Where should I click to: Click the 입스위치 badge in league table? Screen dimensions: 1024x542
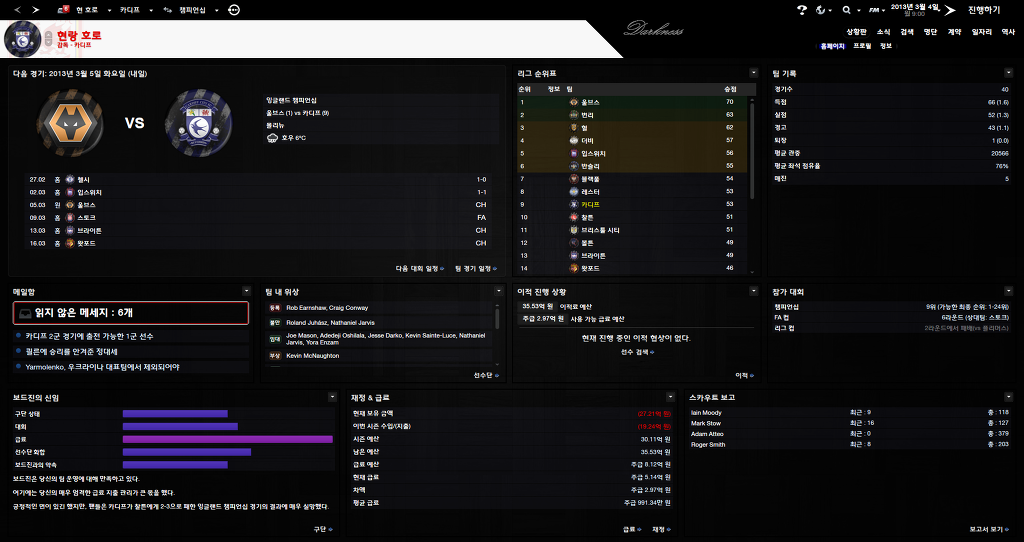pyautogui.click(x=573, y=153)
